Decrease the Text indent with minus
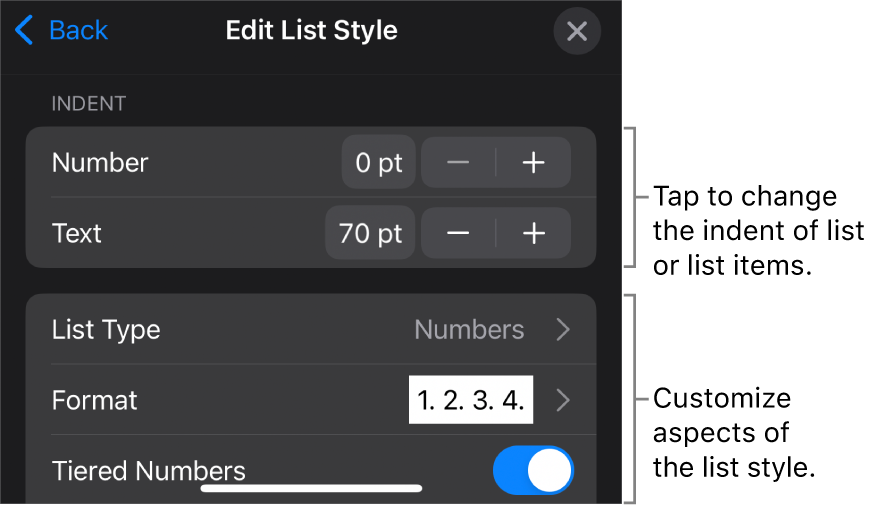Screen dimensions: 872x506 (458, 234)
